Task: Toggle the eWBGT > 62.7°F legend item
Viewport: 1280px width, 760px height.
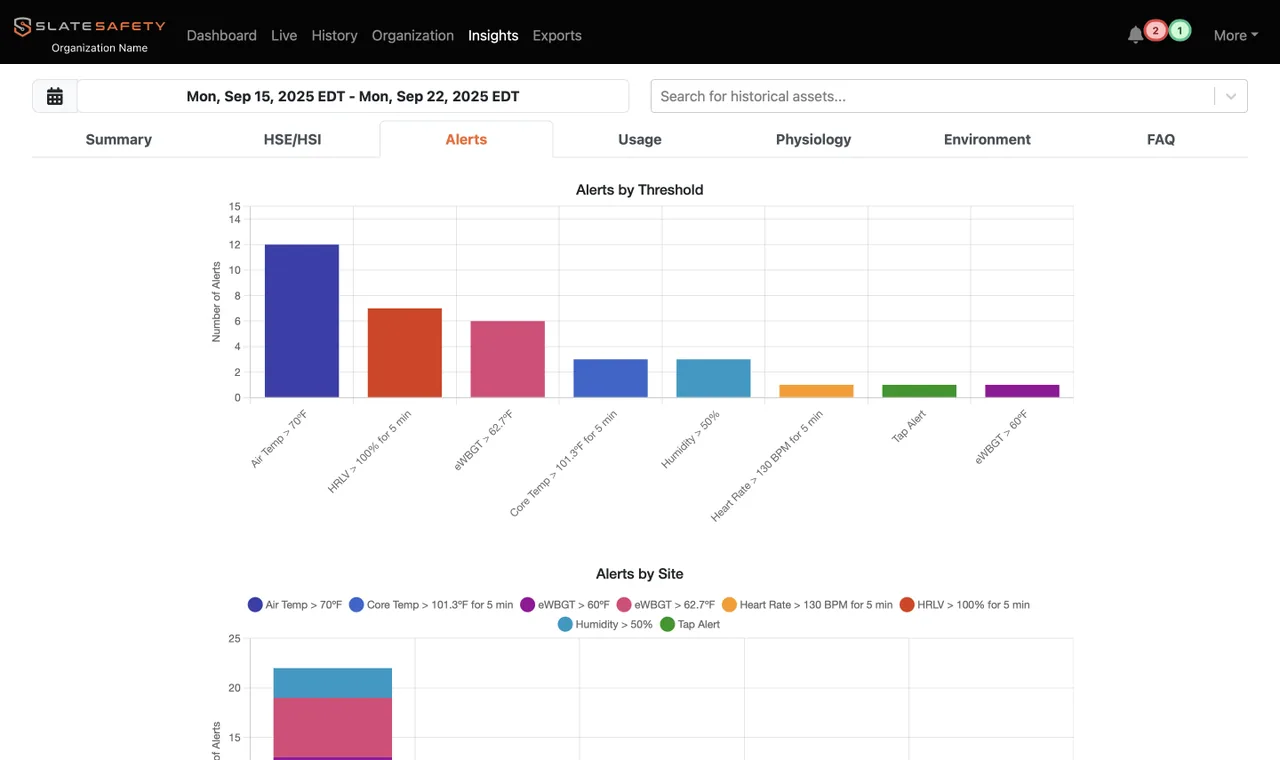Action: (666, 604)
